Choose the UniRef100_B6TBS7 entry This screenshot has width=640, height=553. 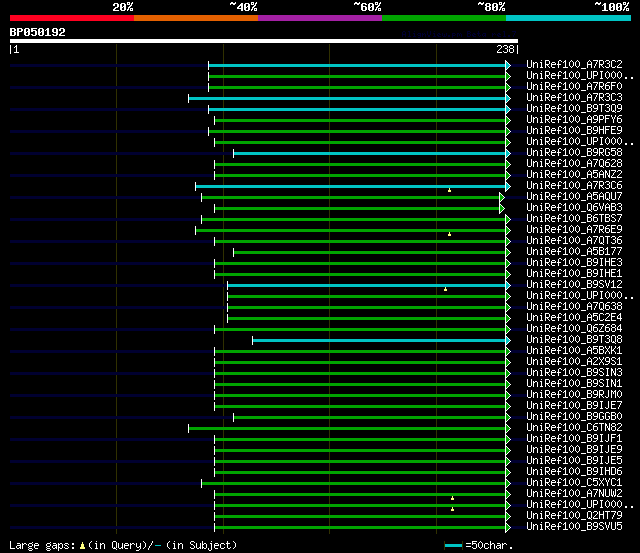(574, 219)
